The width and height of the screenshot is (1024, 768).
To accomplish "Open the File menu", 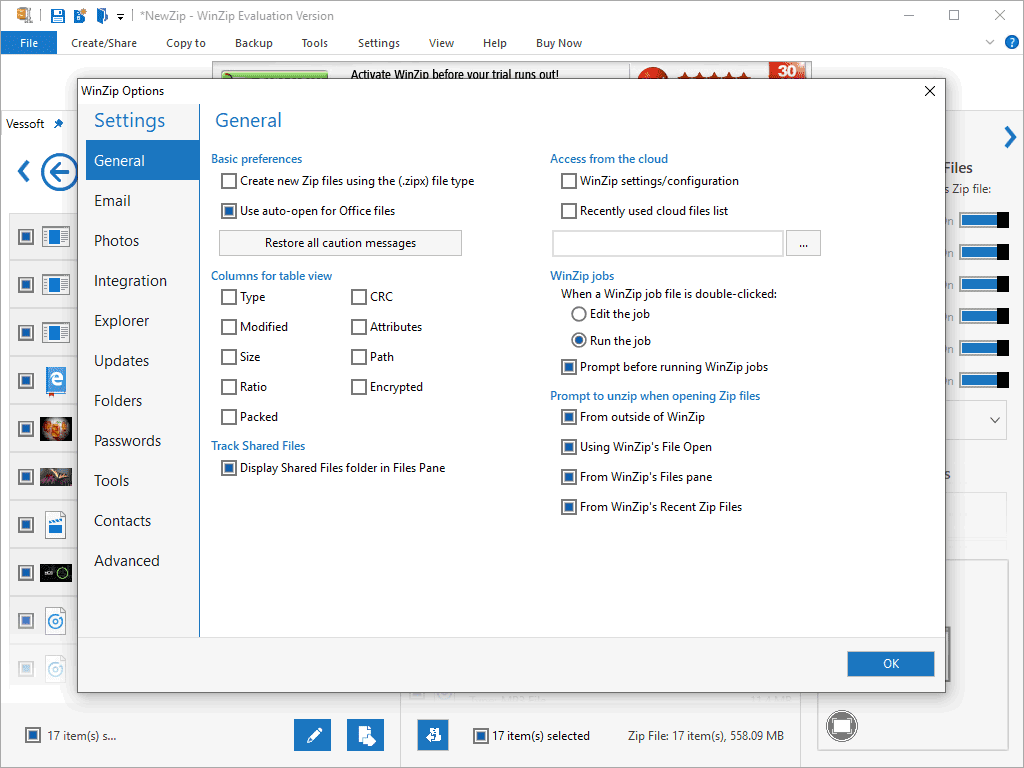I will pyautogui.click(x=29, y=43).
